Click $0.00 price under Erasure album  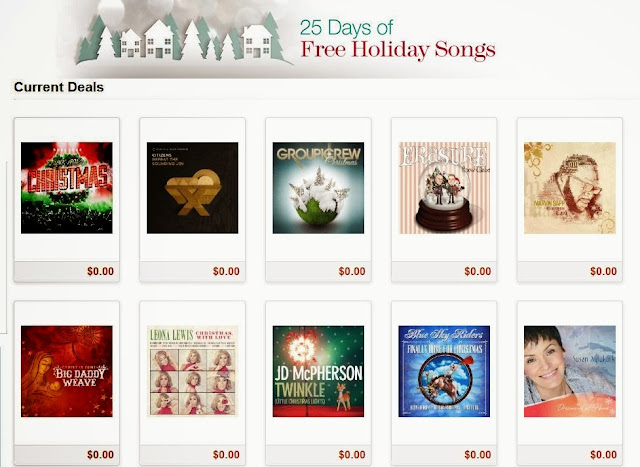478,271
